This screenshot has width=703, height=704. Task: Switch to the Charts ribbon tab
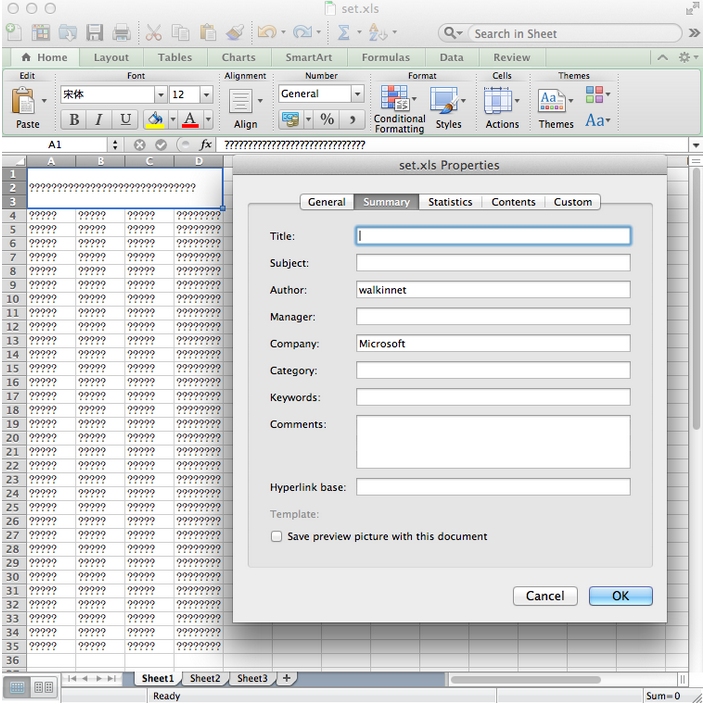pos(238,57)
